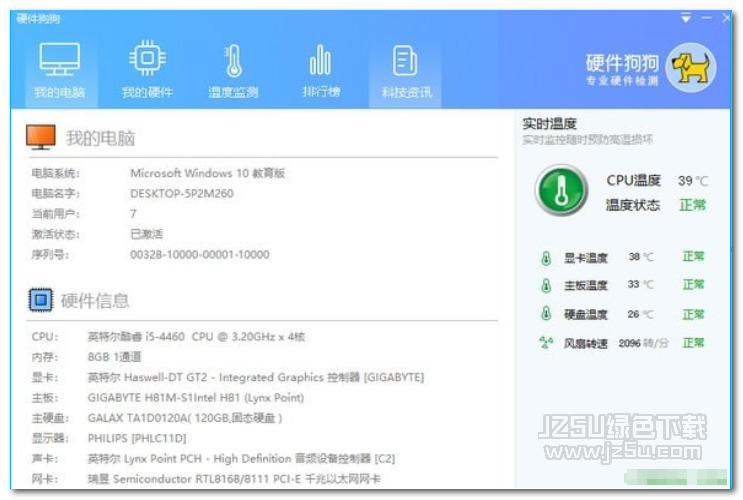The image size is (743, 500).
Task: Select the text Microsoft Windows 10 教育版
Action: pos(208,173)
